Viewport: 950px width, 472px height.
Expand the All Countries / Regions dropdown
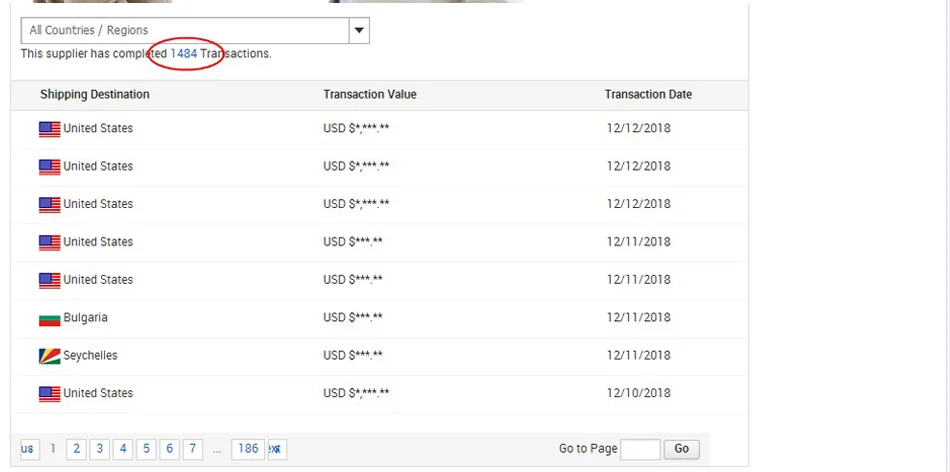click(359, 30)
